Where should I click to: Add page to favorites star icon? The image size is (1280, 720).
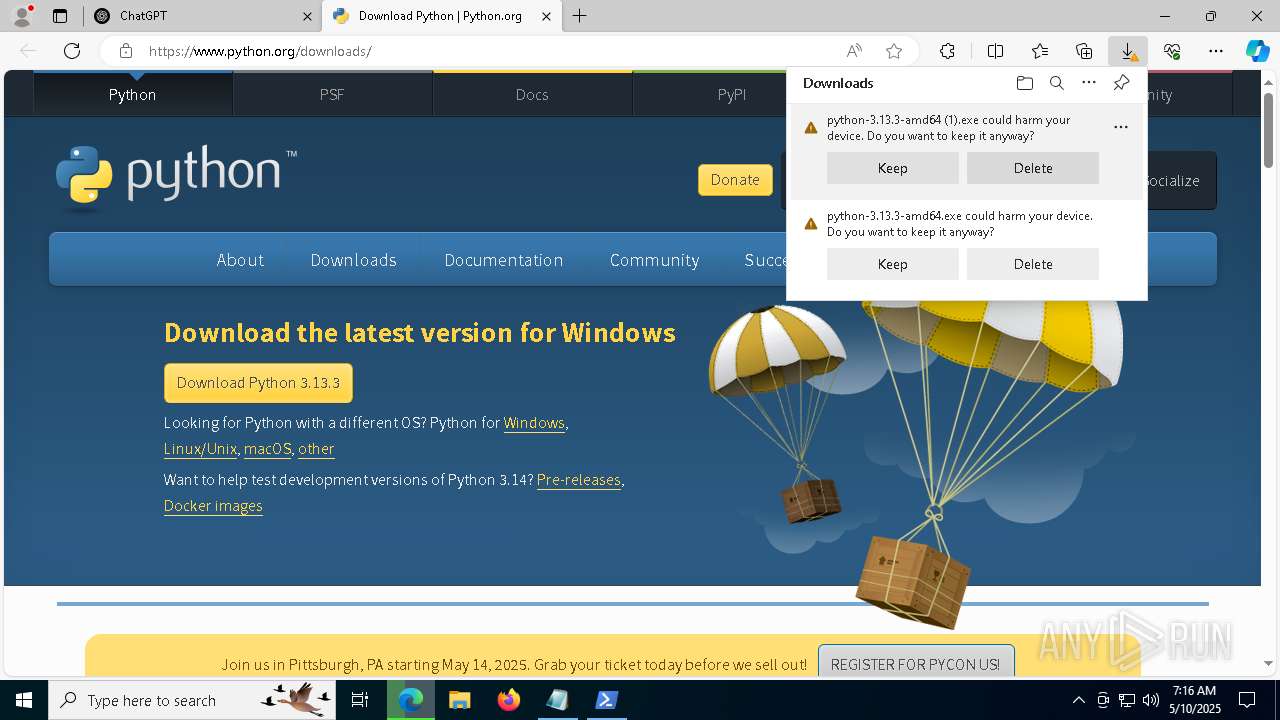[894, 51]
